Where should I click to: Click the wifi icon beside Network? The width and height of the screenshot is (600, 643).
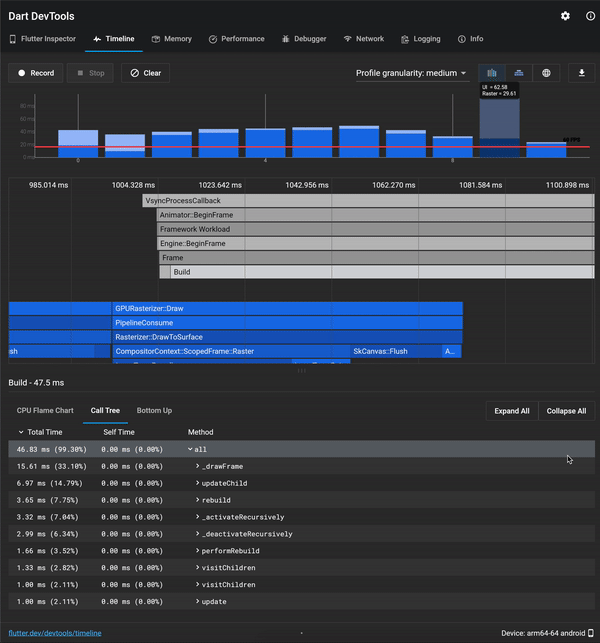coord(347,39)
